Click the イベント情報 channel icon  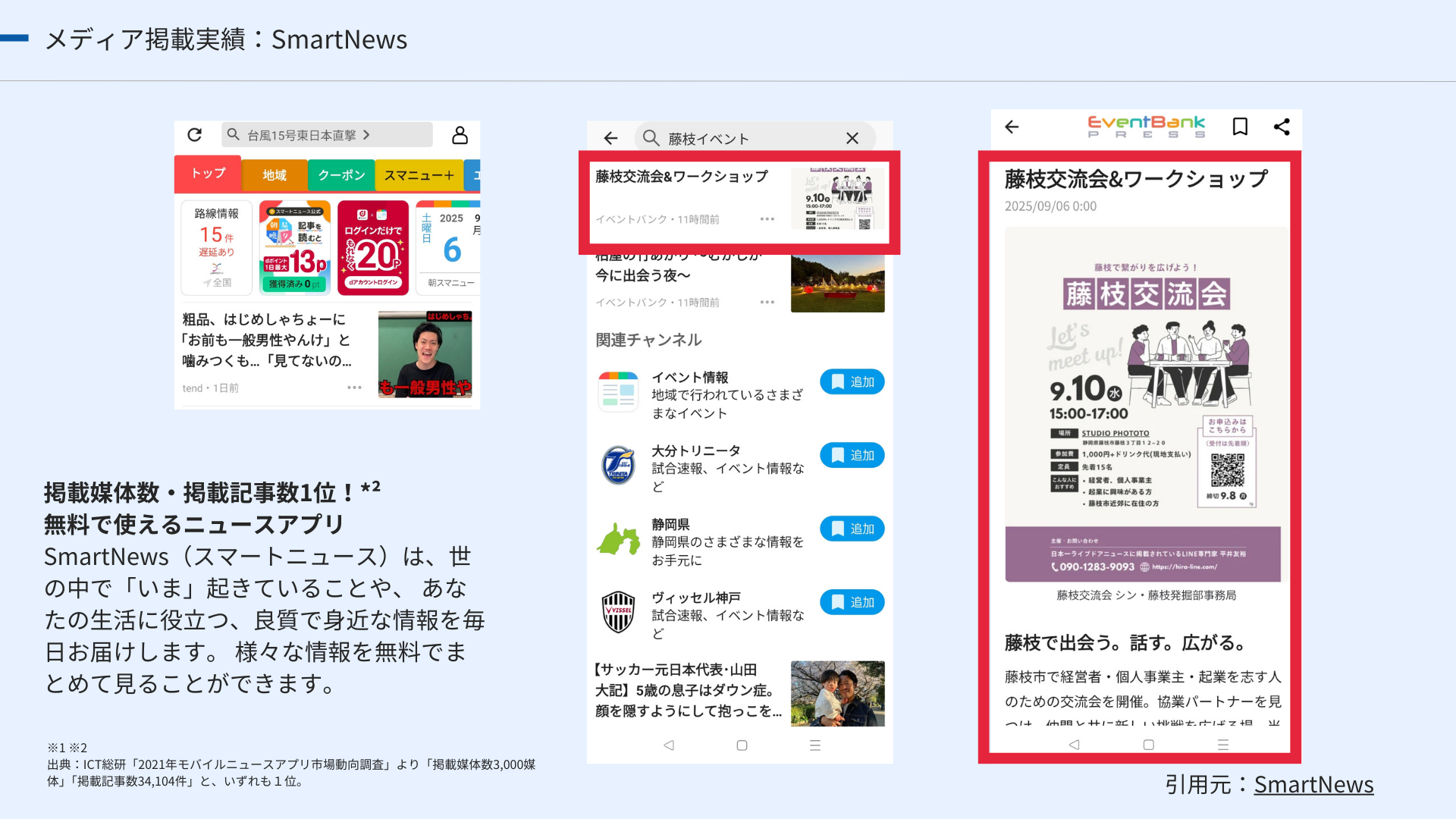(x=618, y=391)
